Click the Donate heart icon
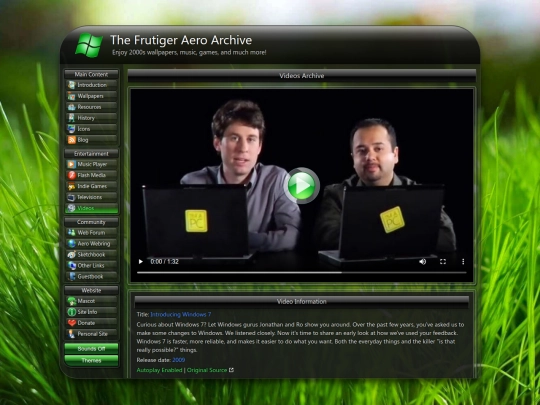540x405 pixels. pyautogui.click(x=71, y=323)
